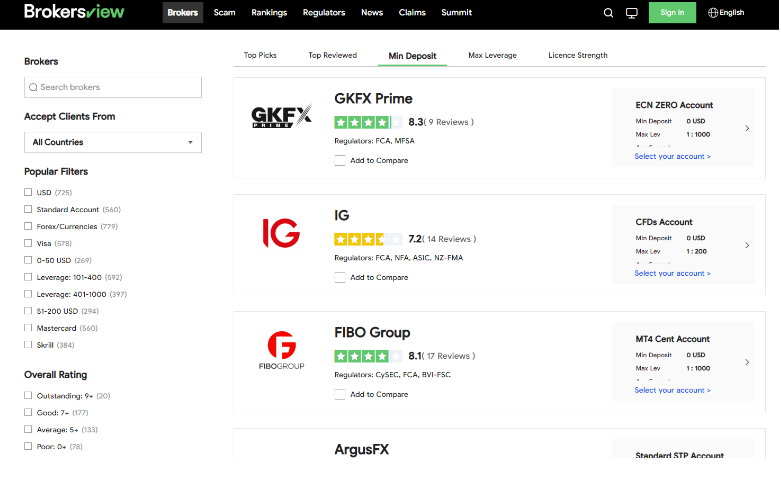The height and width of the screenshot is (479, 781).
Task: Check the Forex/Currencies filter
Action: pos(28,226)
